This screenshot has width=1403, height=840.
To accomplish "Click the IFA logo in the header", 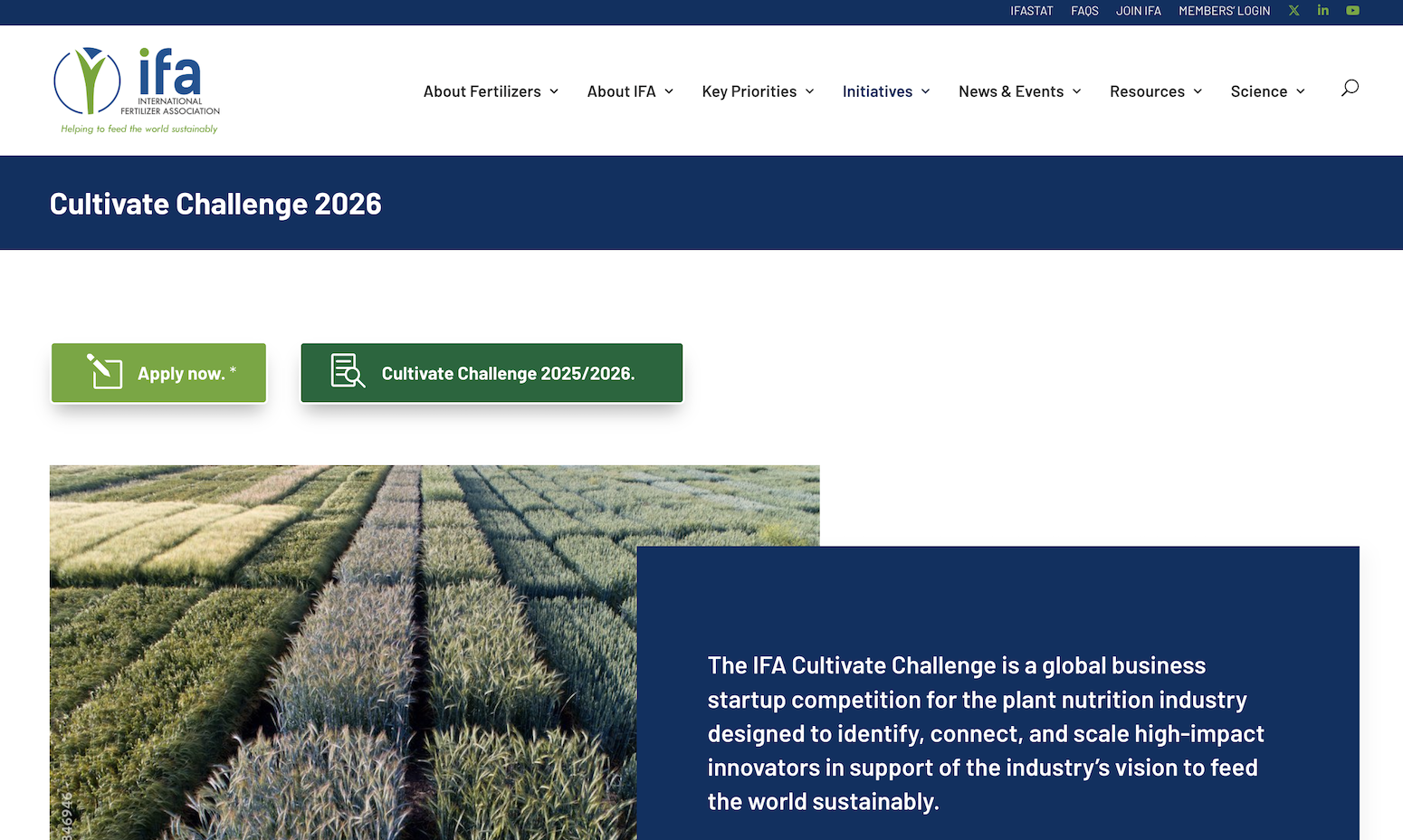I will 137,91.
